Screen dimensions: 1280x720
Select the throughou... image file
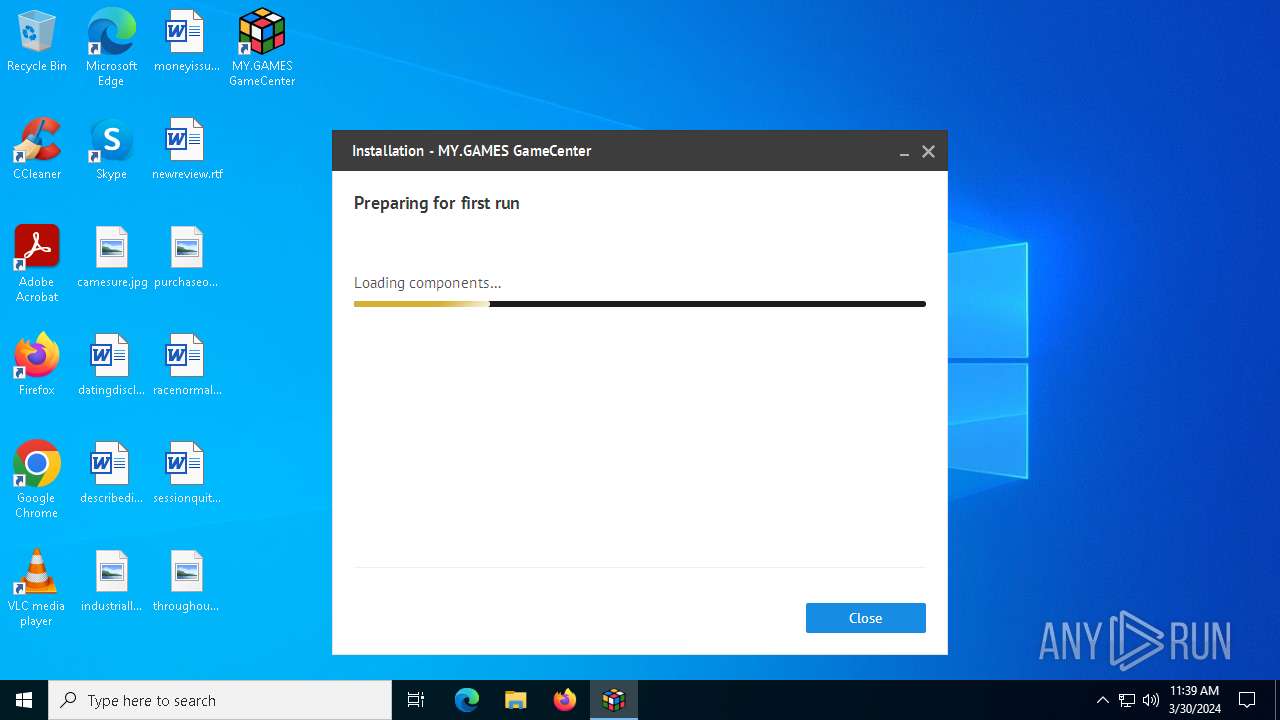186,582
